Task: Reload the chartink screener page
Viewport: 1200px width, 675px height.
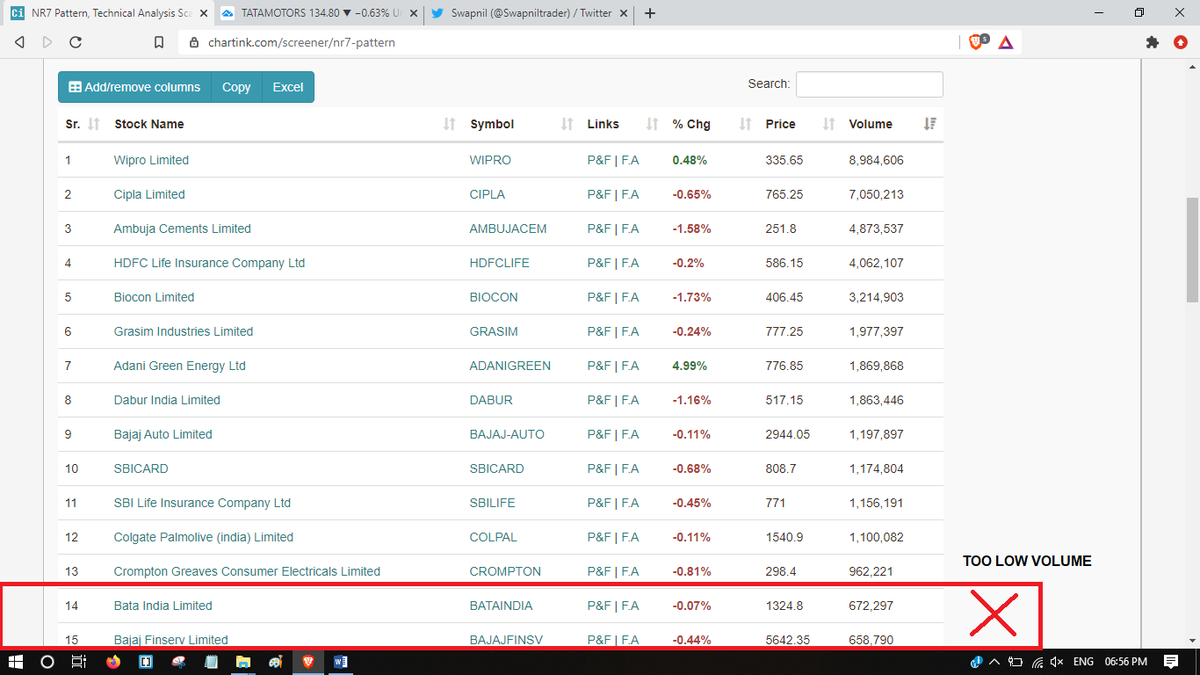Action: pos(75,42)
